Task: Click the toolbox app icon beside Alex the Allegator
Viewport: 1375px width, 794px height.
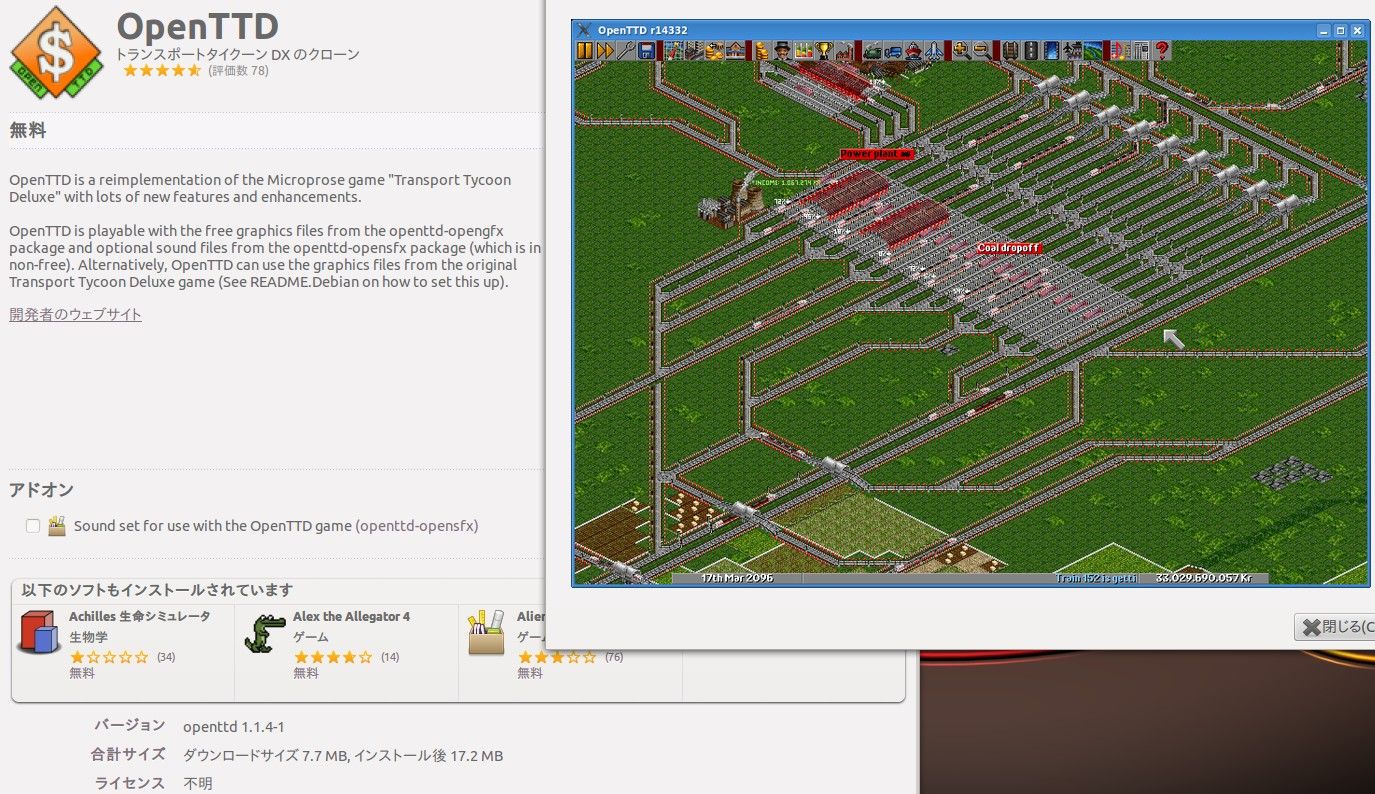Action: coord(487,632)
